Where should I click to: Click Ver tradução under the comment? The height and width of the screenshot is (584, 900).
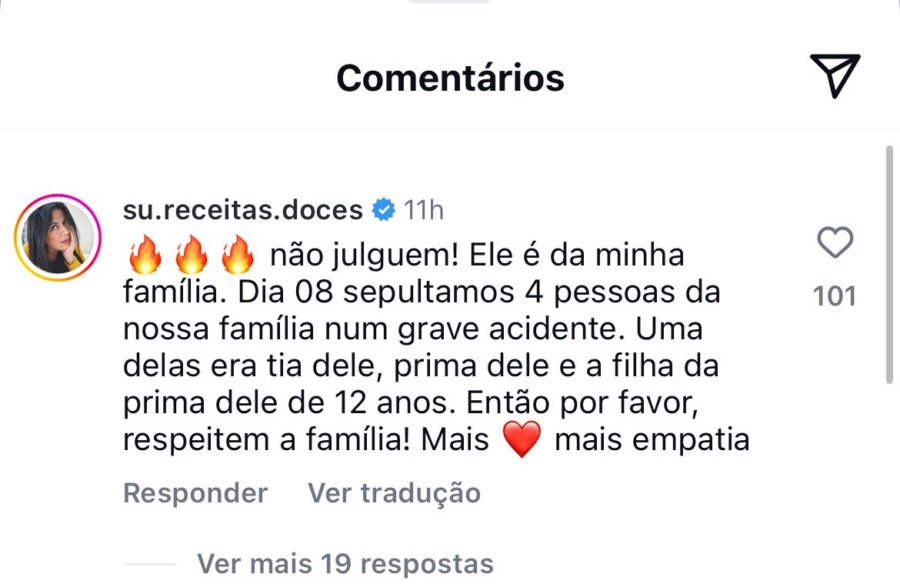(394, 493)
